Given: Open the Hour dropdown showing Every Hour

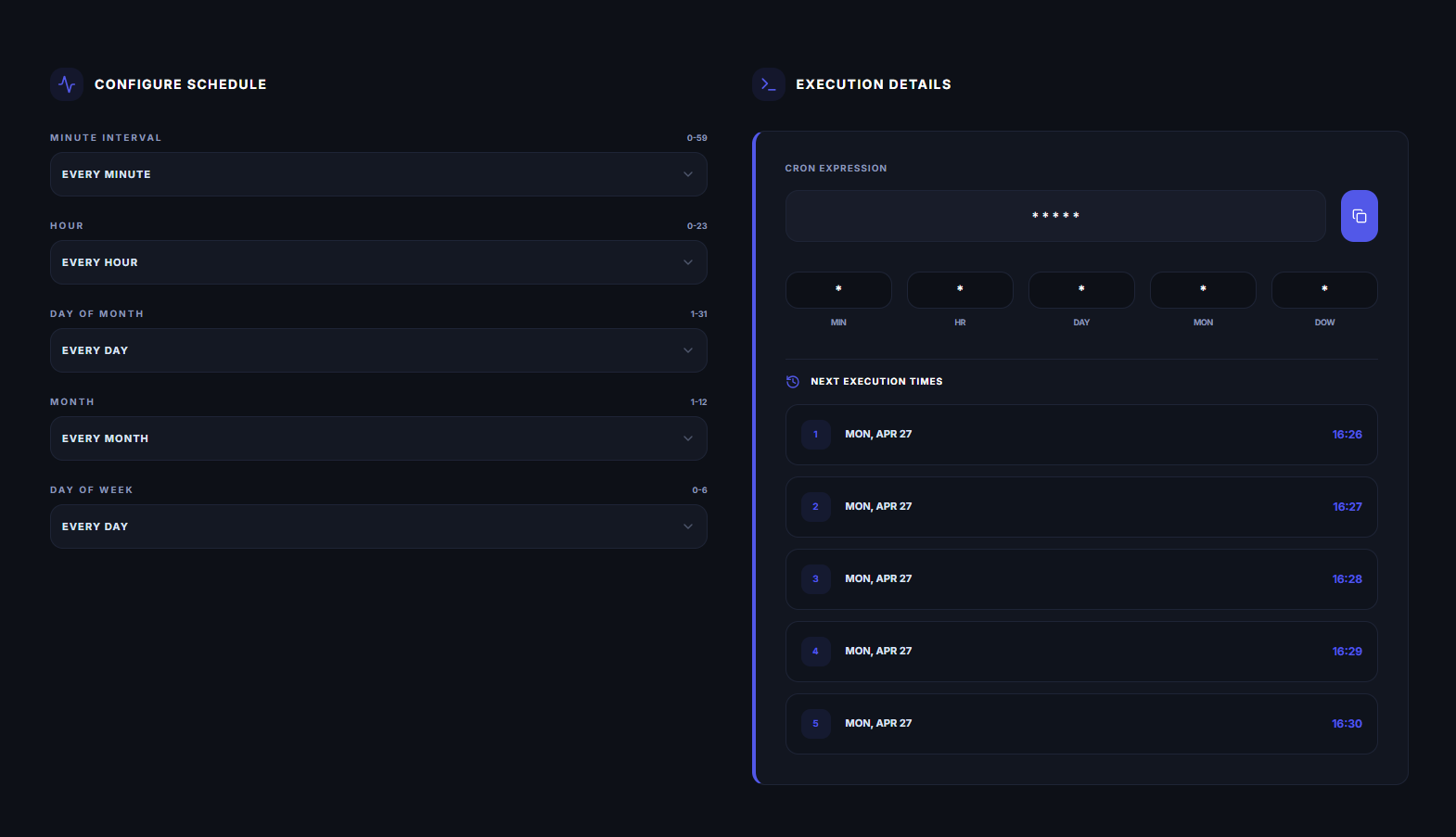Looking at the screenshot, I should [378, 262].
